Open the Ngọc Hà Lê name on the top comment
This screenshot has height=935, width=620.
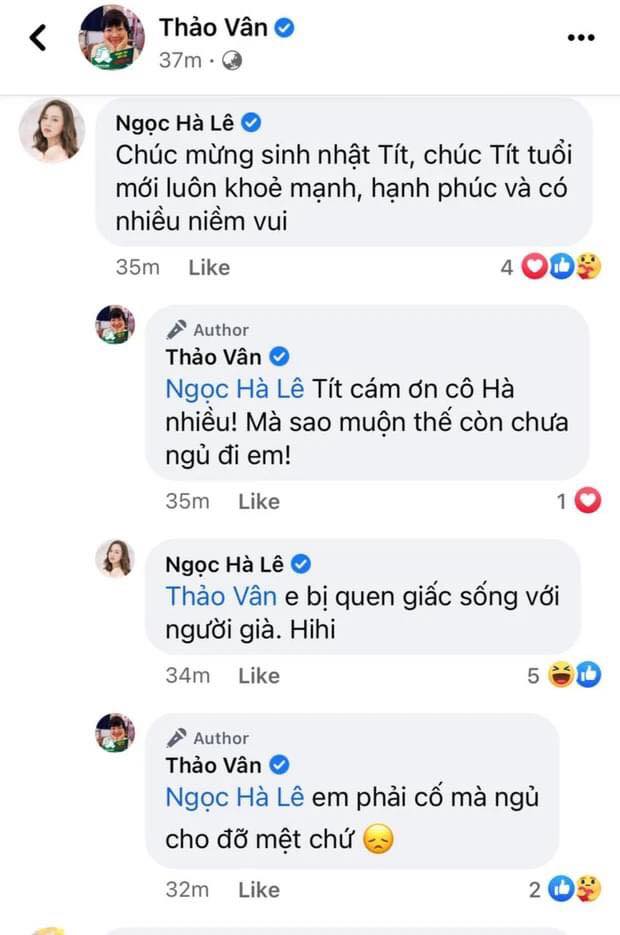[175, 123]
